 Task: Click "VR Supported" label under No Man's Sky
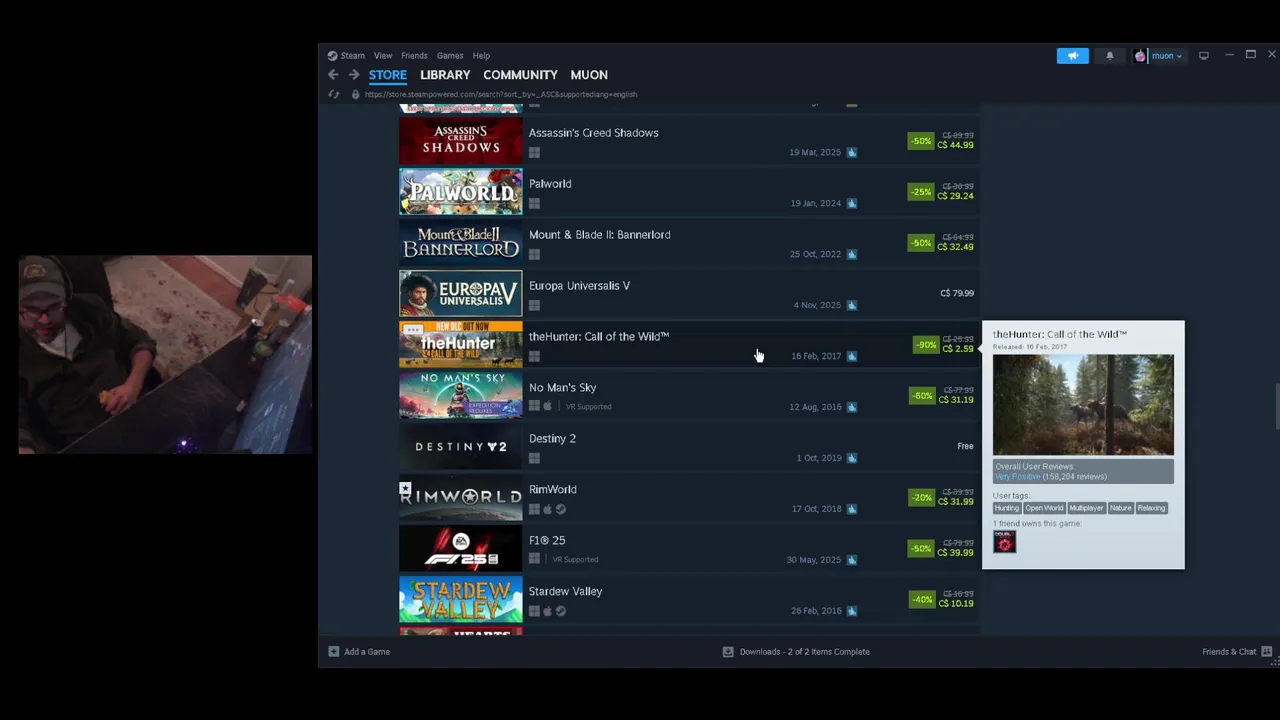point(588,407)
